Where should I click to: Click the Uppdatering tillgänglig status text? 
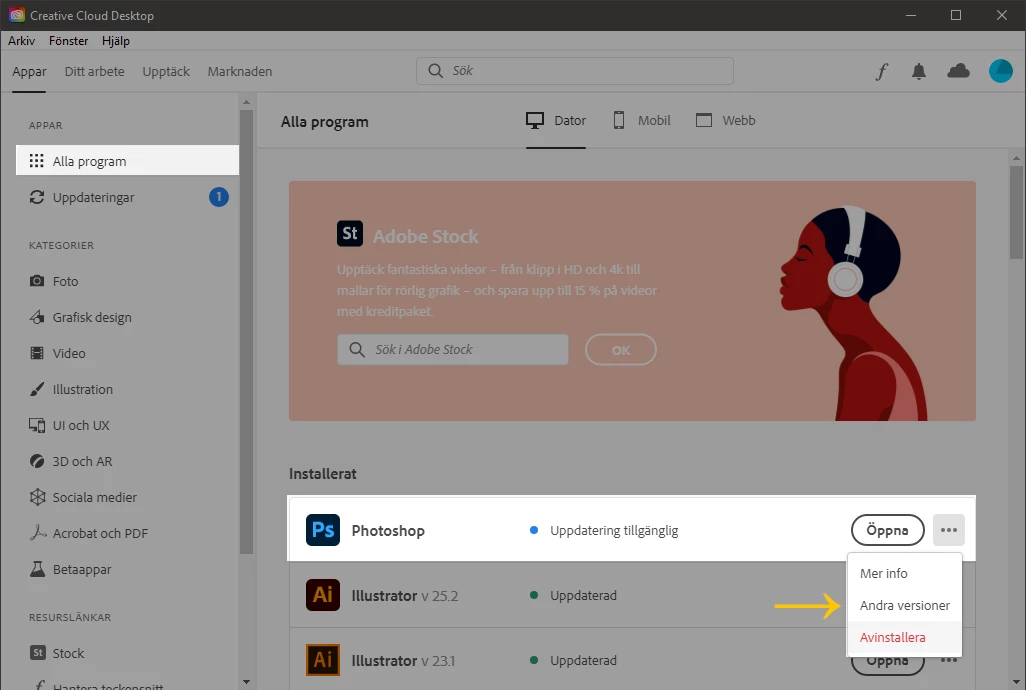click(x=614, y=530)
